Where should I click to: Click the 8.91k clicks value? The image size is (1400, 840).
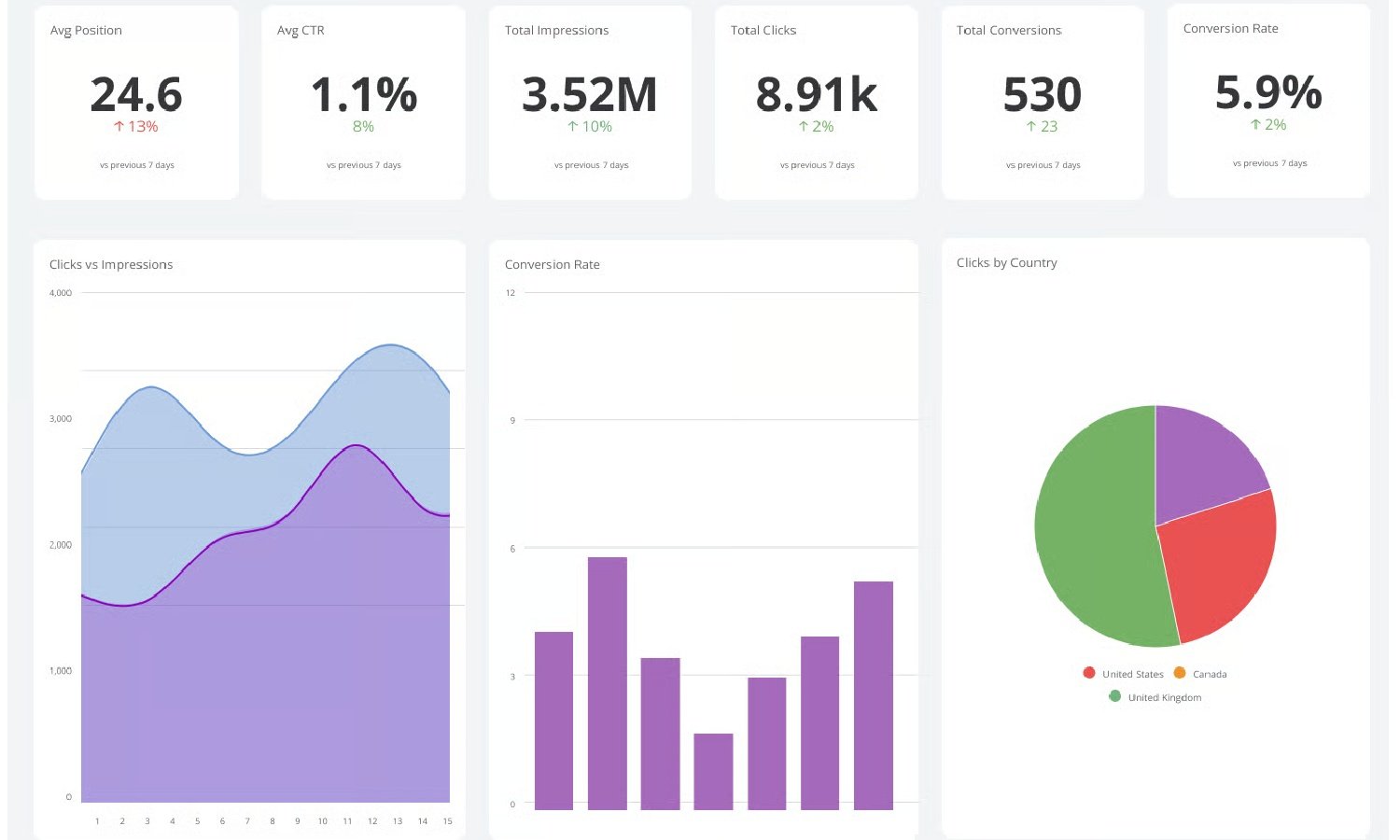click(x=817, y=94)
